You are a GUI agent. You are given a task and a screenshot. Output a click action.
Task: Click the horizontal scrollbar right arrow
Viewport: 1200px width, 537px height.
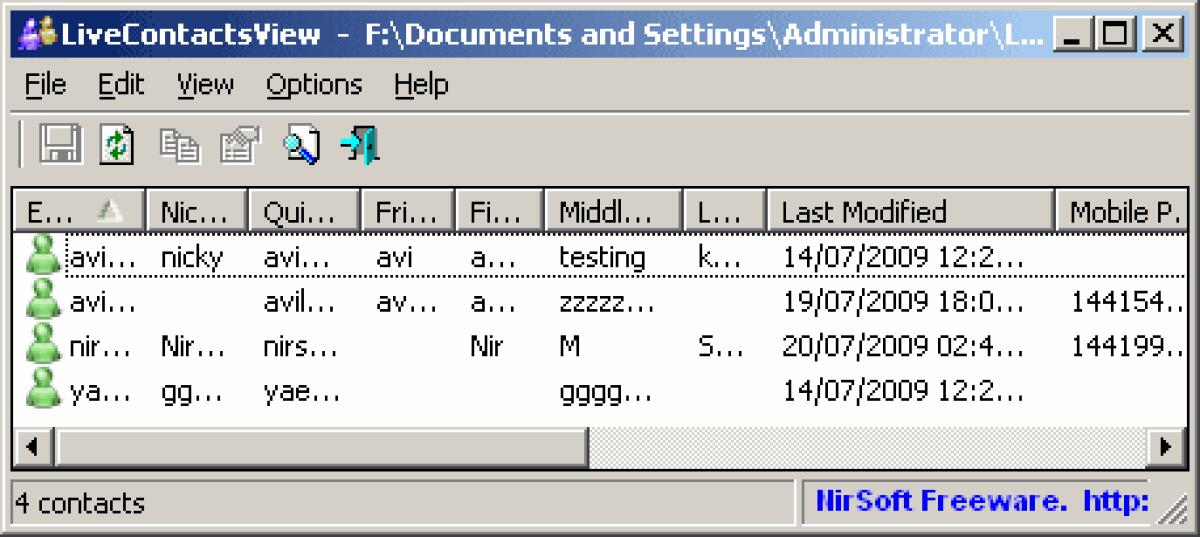(1166, 446)
